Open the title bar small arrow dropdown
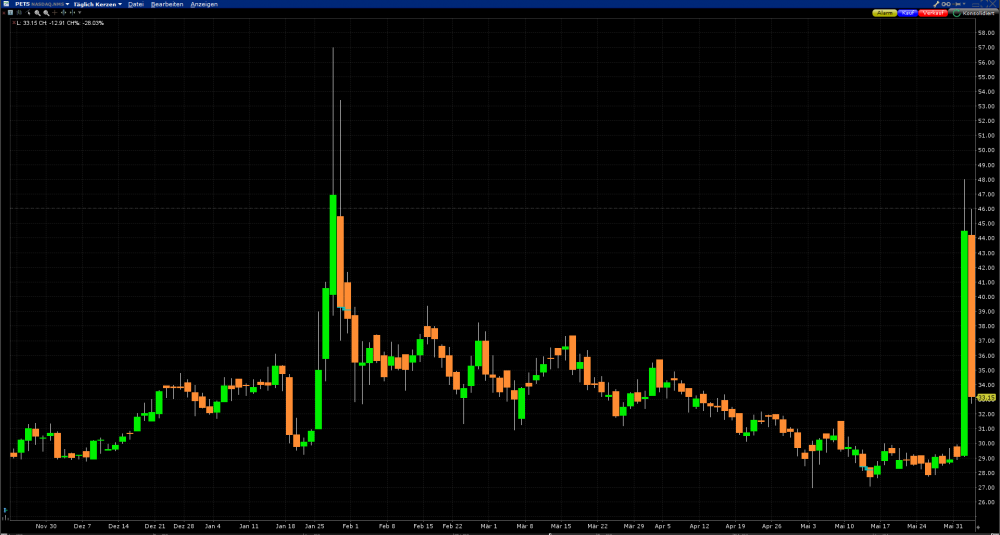Screen dimensions: 1000x535 tap(964, 4)
